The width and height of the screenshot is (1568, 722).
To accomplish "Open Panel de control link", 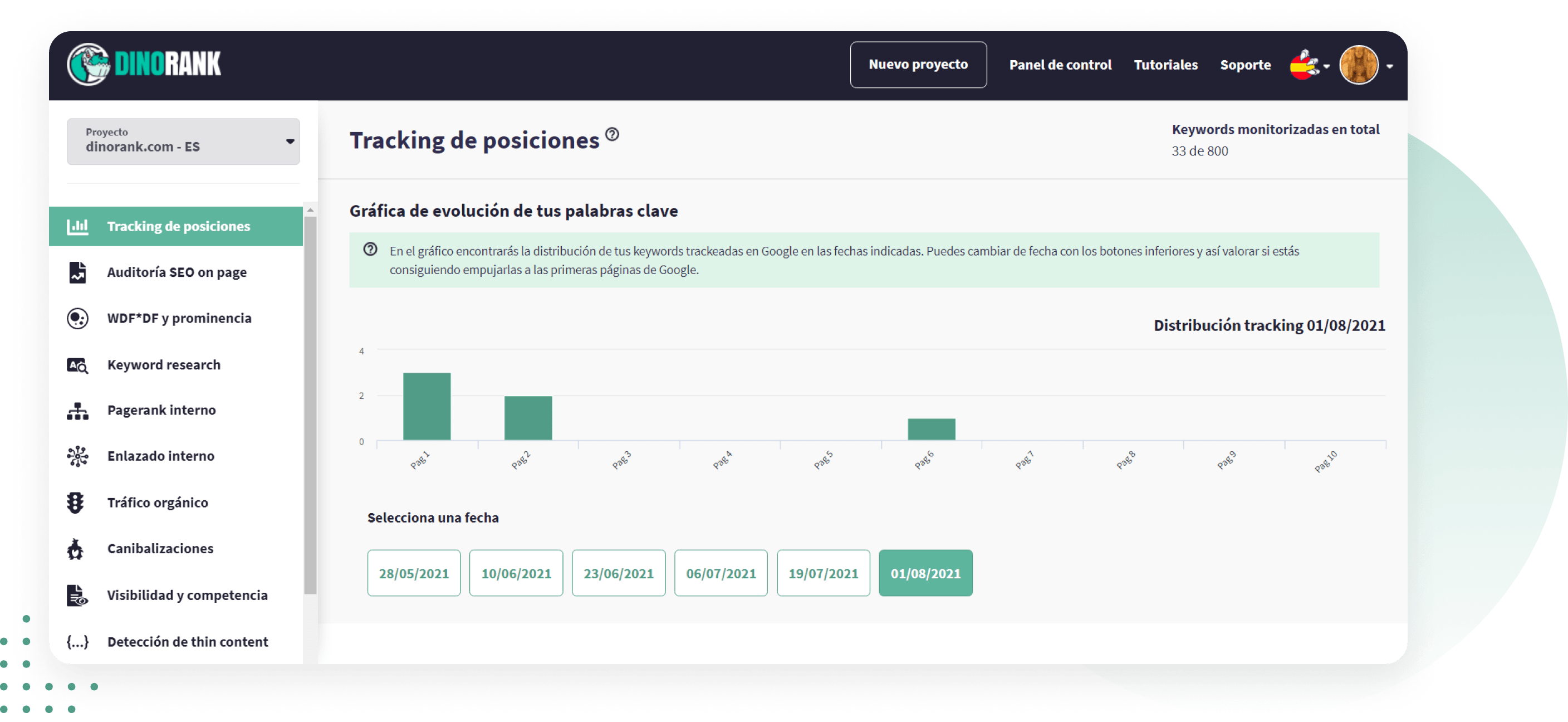I will 1060,65.
